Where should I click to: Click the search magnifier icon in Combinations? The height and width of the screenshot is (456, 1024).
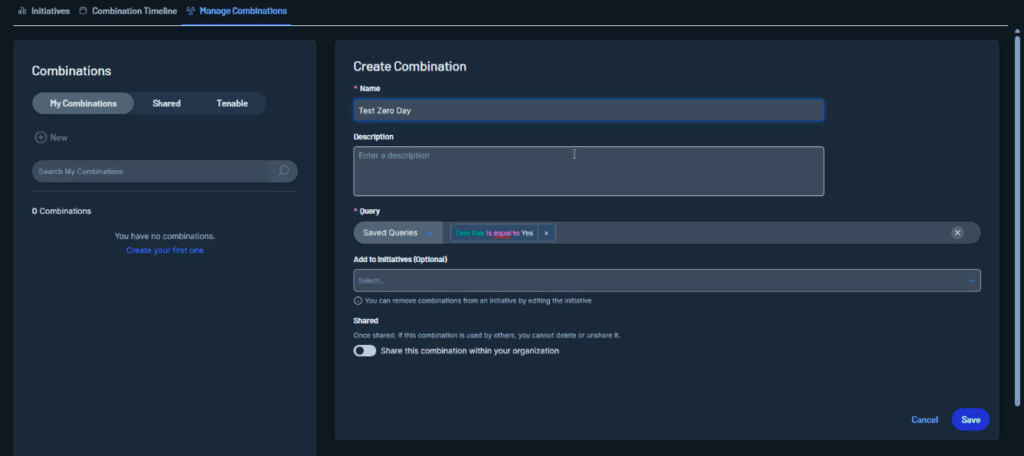tap(283, 172)
